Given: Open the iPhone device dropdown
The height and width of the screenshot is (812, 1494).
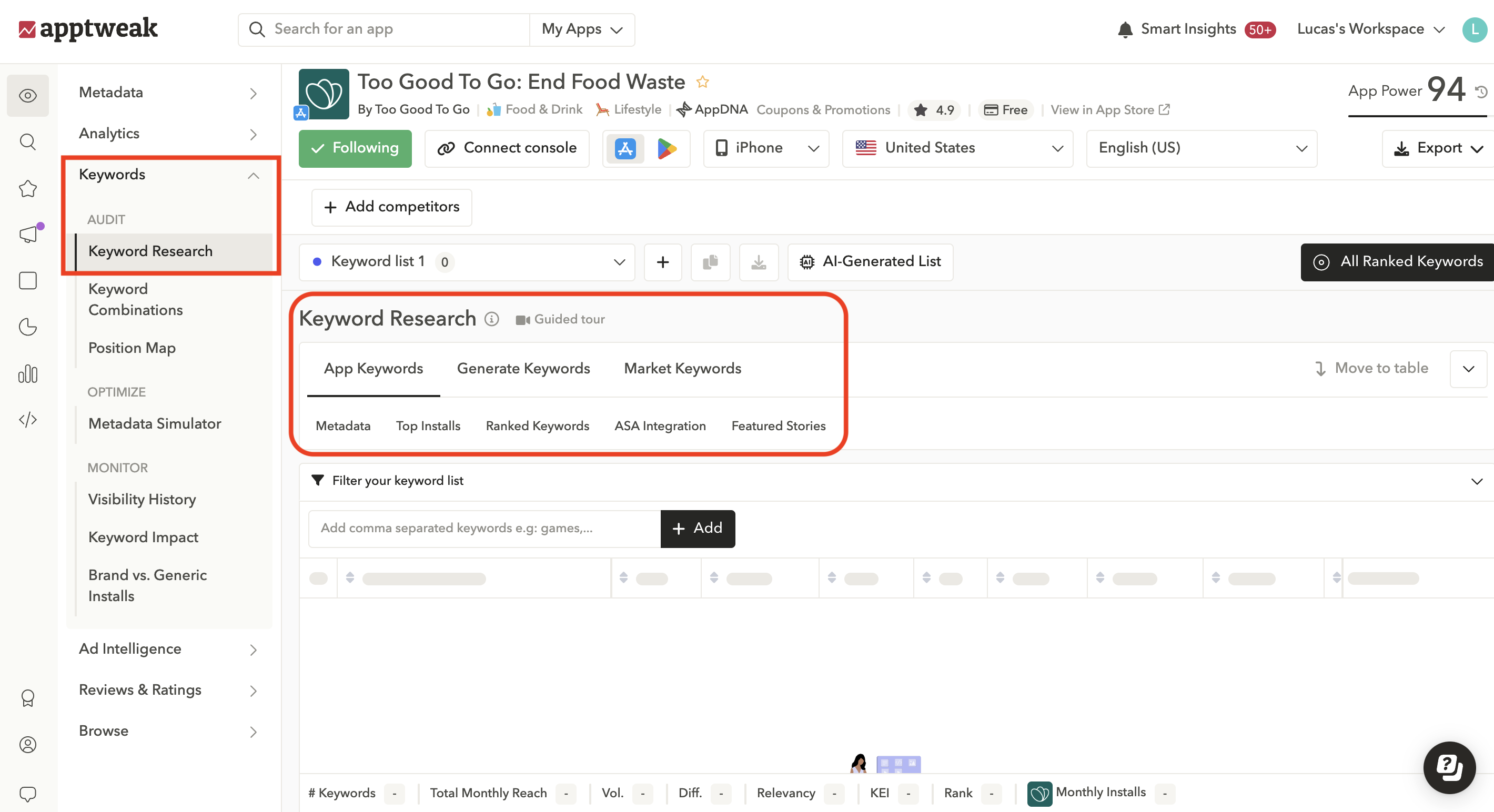Looking at the screenshot, I should (765, 148).
